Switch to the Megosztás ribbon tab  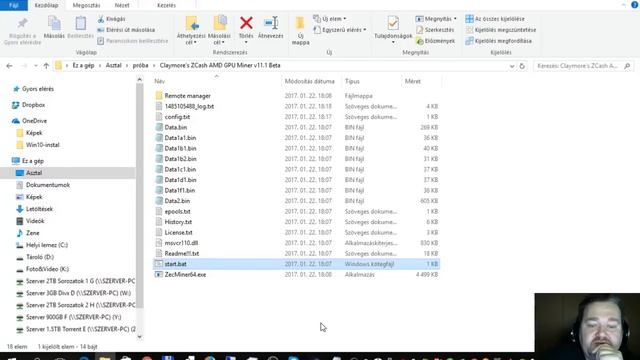tap(86, 5)
